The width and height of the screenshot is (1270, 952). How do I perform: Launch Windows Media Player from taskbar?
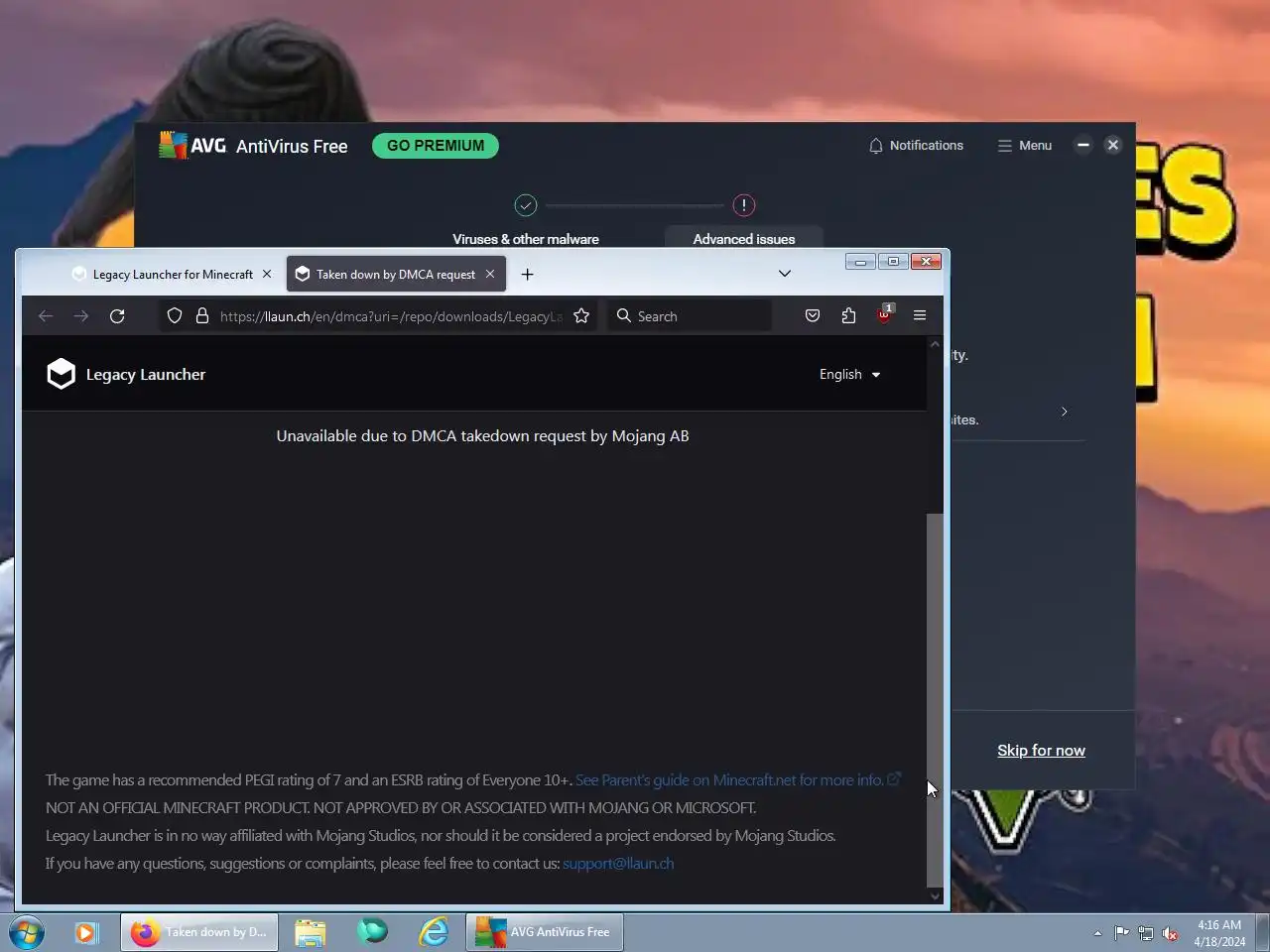pos(86,932)
